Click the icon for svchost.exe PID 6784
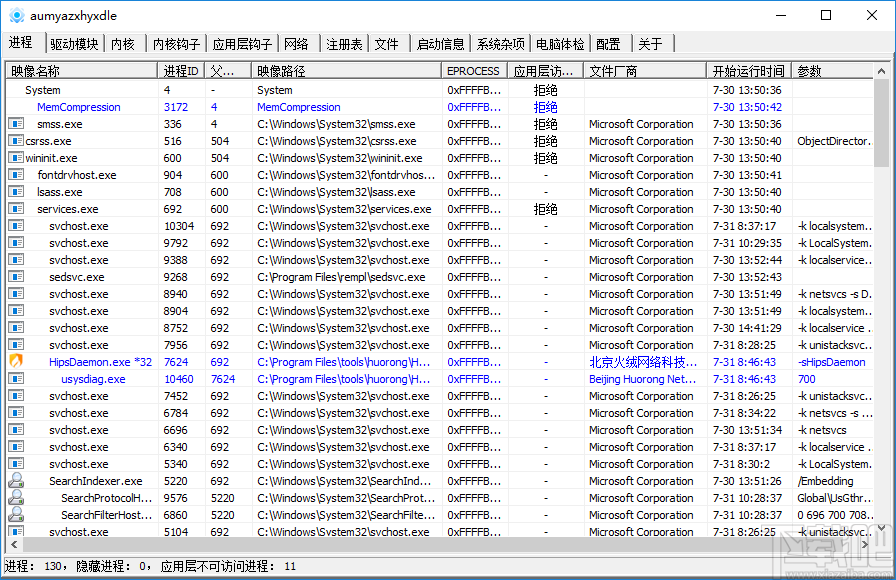This screenshot has height=580, width=896. click(16, 413)
